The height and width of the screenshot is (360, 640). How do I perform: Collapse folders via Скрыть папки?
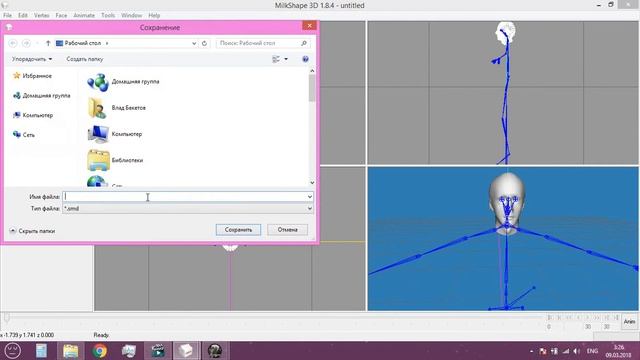(32, 231)
